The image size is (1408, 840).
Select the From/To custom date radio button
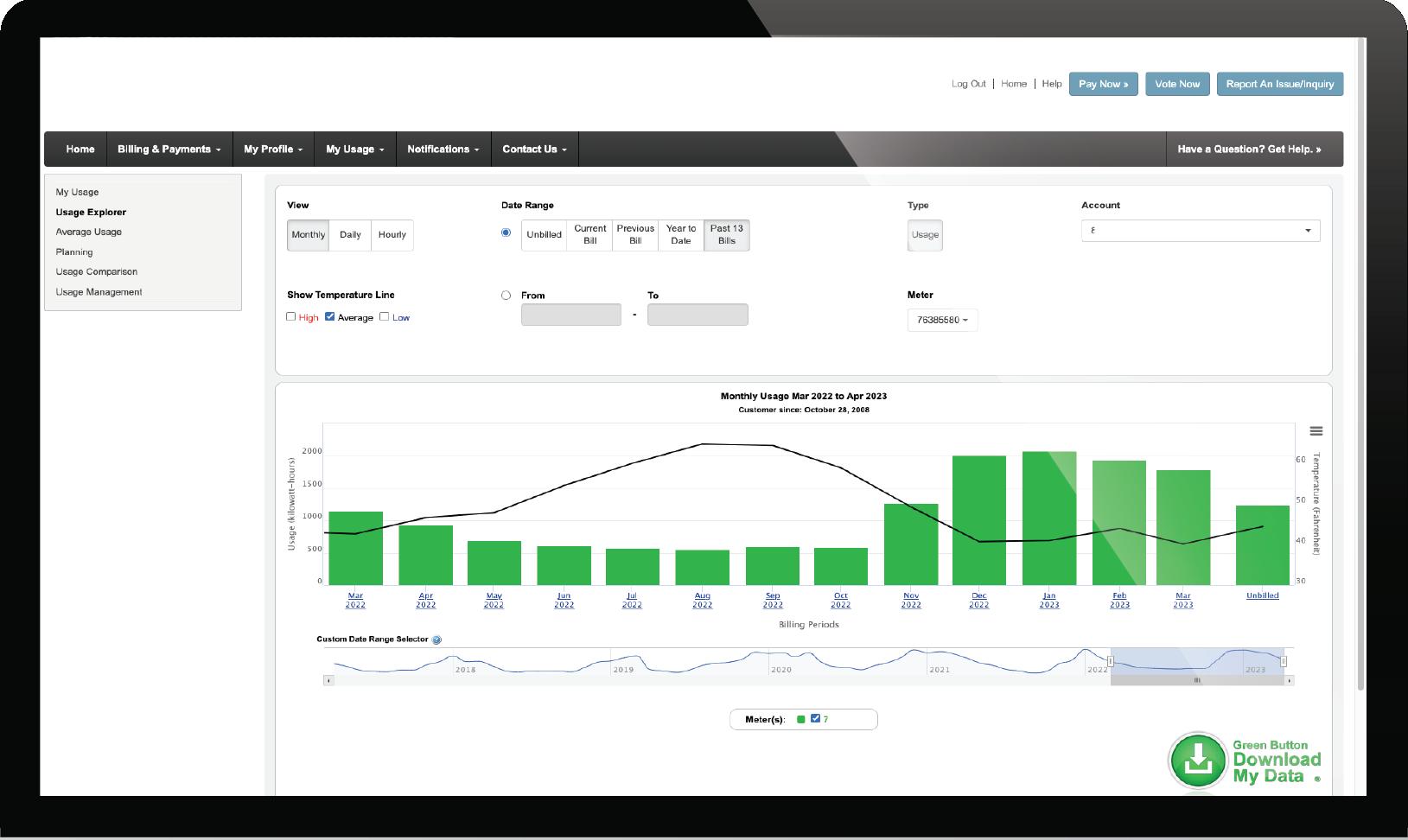[x=506, y=295]
